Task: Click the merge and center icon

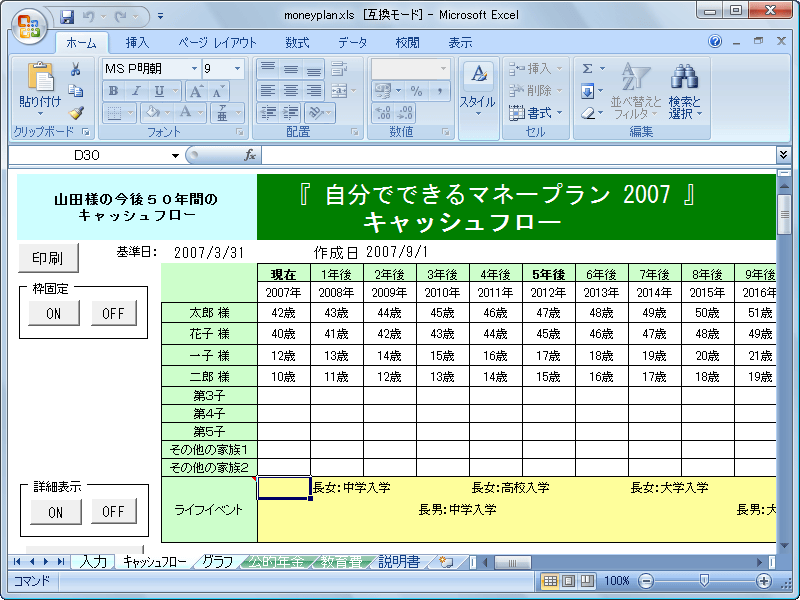Action: pos(339,91)
